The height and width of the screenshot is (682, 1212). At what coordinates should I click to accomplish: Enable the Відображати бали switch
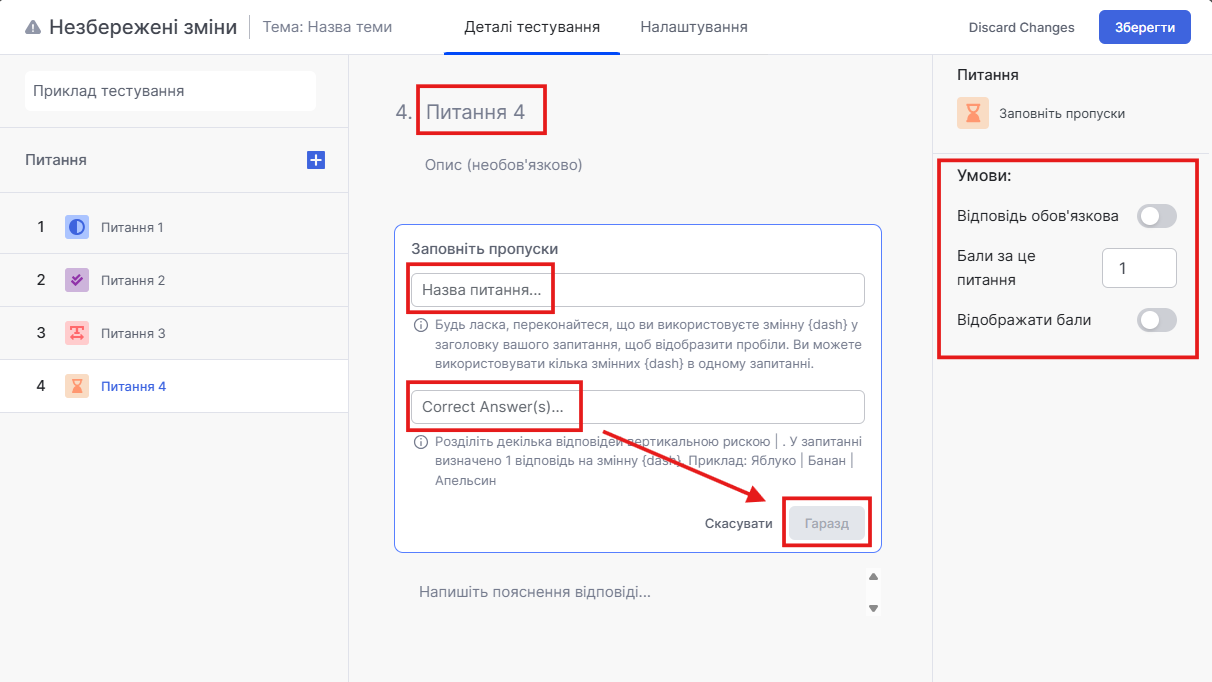point(1156,320)
